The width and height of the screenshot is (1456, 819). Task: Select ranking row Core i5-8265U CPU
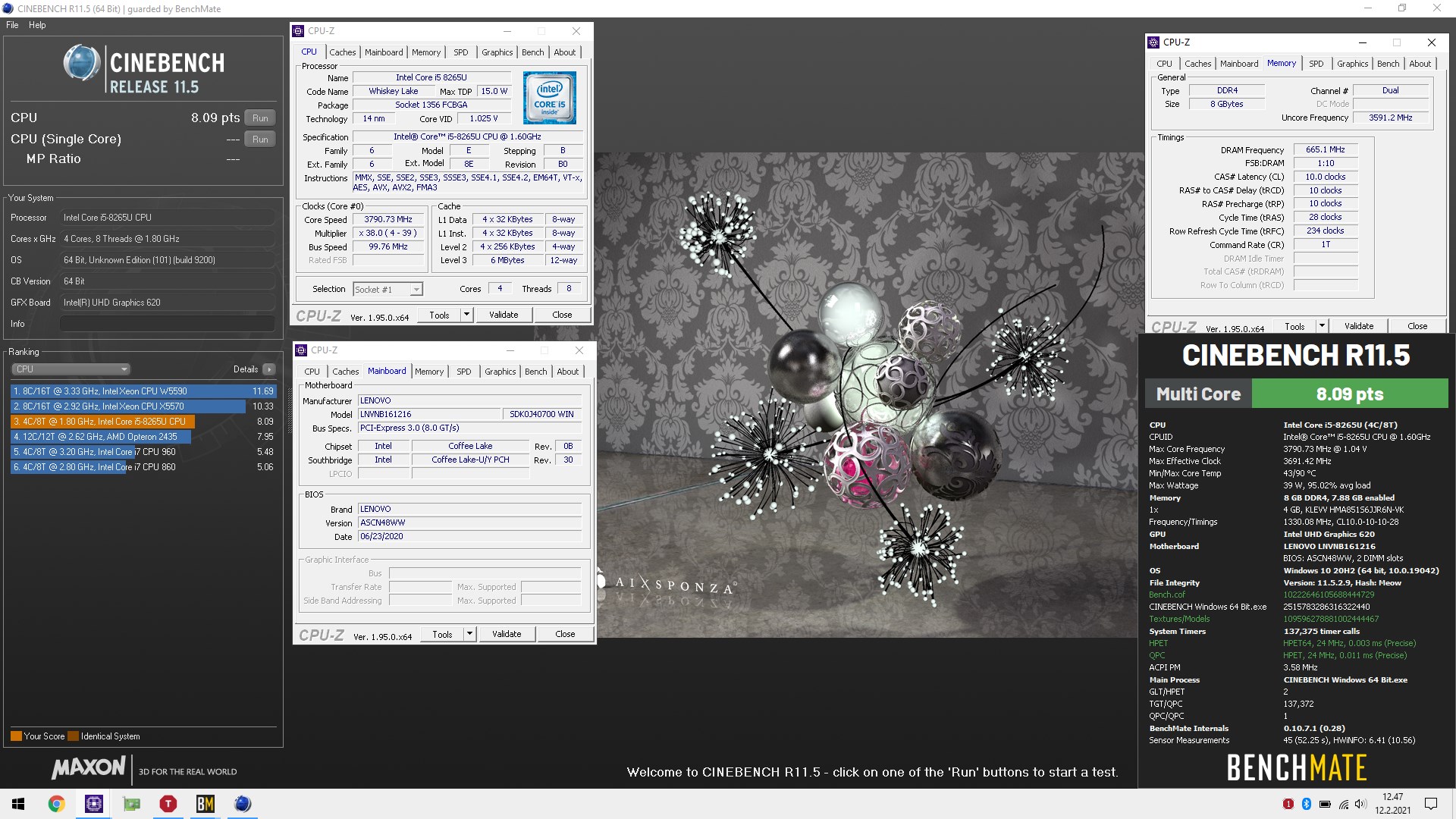[143, 422]
